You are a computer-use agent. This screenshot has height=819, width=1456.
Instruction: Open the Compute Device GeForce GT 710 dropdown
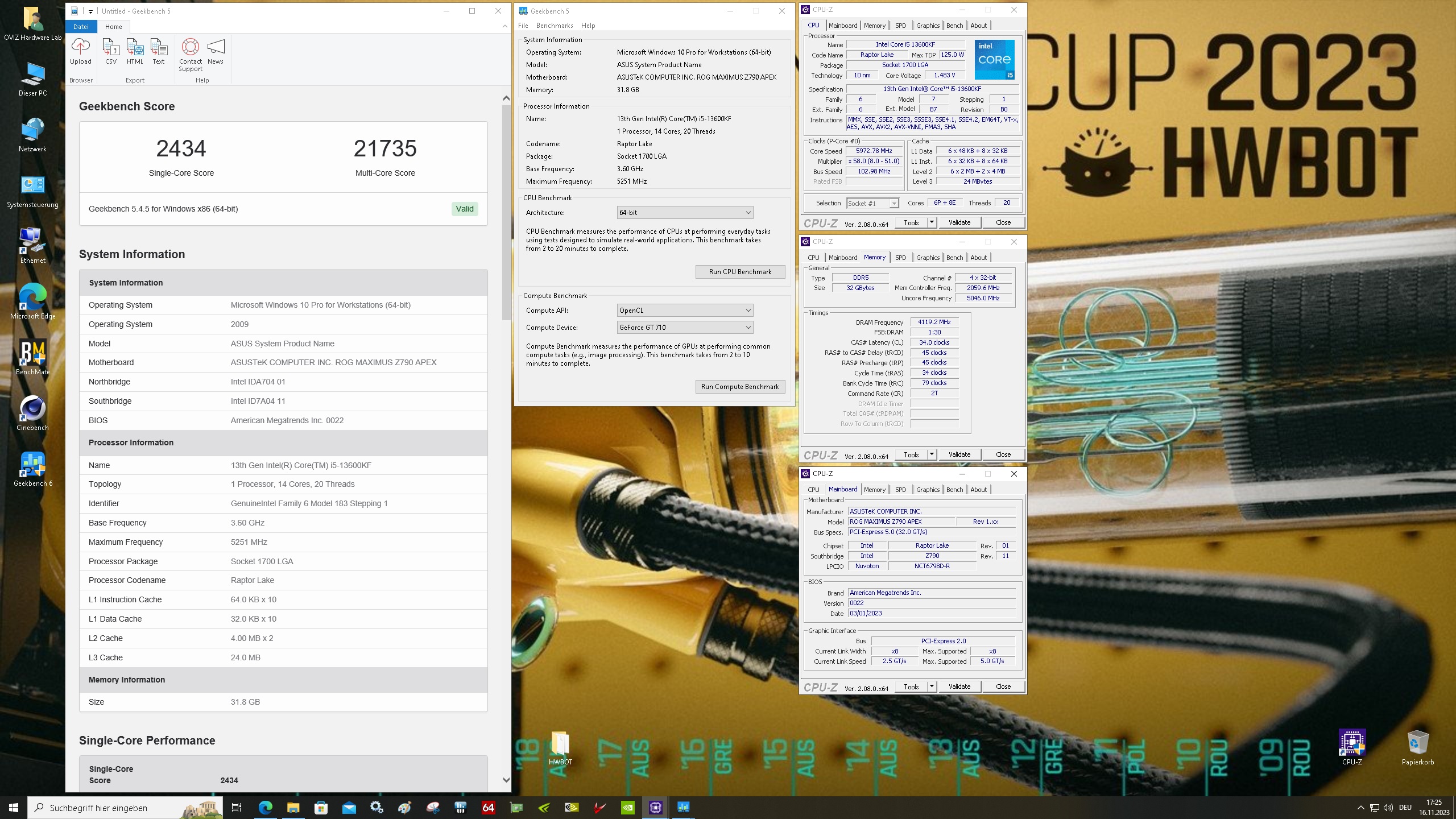tap(685, 328)
